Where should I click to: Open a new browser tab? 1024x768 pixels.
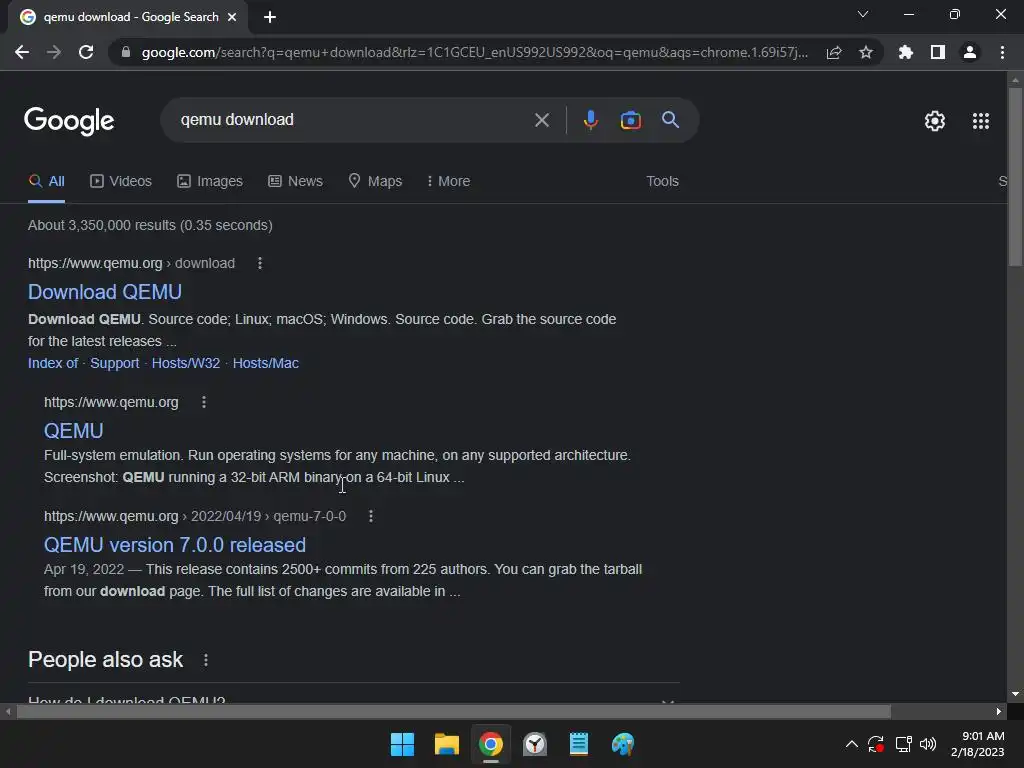[x=270, y=17]
